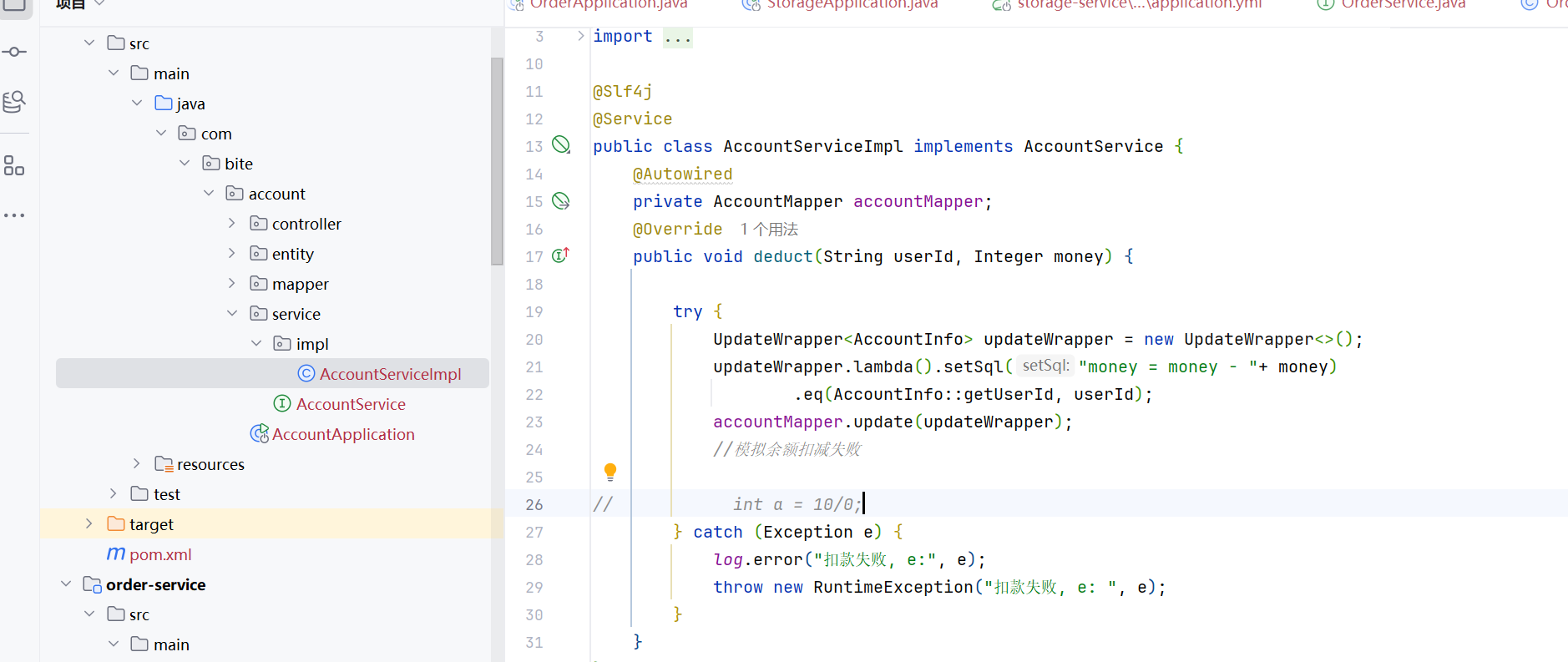Open the Database tool window icon
This screenshot has width=1568, height=662.
pos(14,102)
